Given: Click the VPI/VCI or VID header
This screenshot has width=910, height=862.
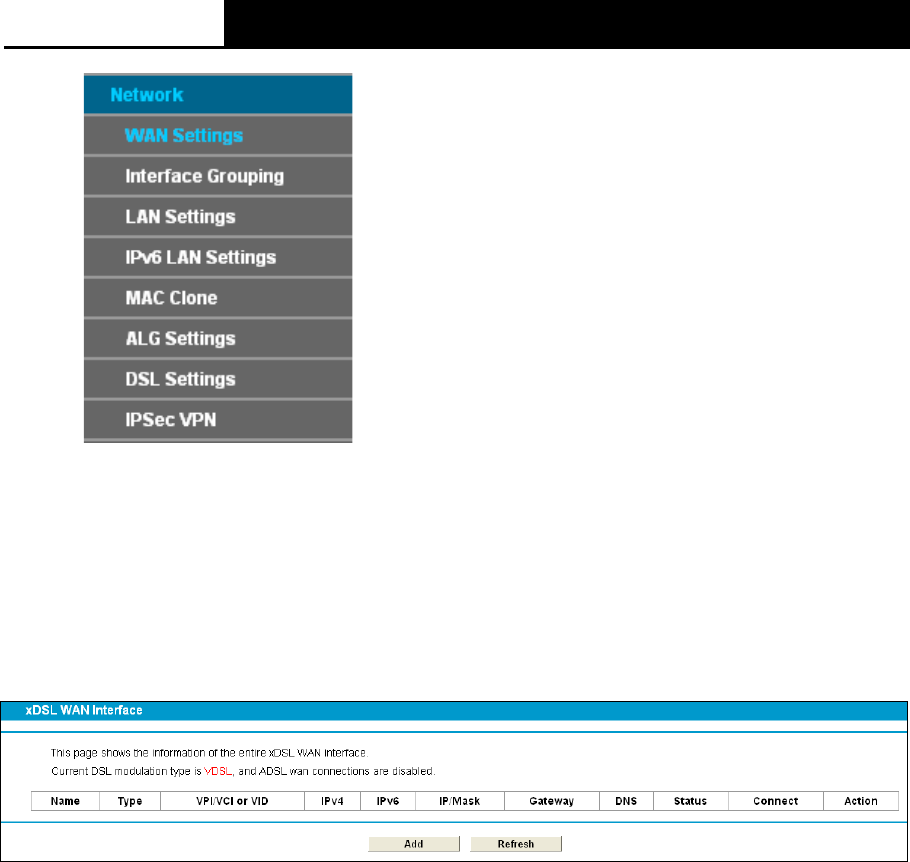Looking at the screenshot, I should 232,801.
